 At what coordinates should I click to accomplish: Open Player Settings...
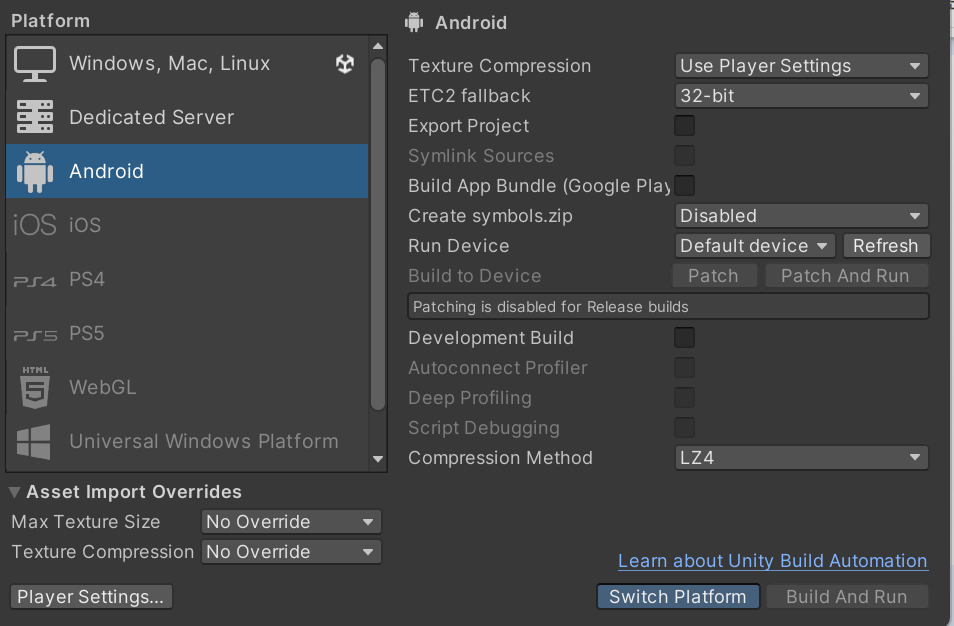(x=91, y=597)
